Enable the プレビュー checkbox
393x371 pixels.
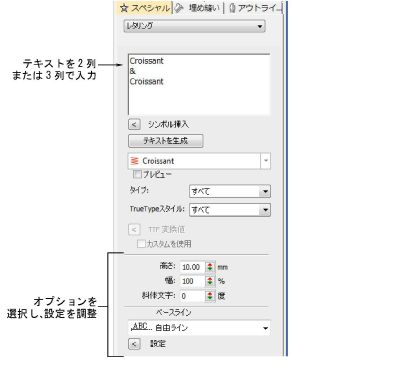(137, 174)
